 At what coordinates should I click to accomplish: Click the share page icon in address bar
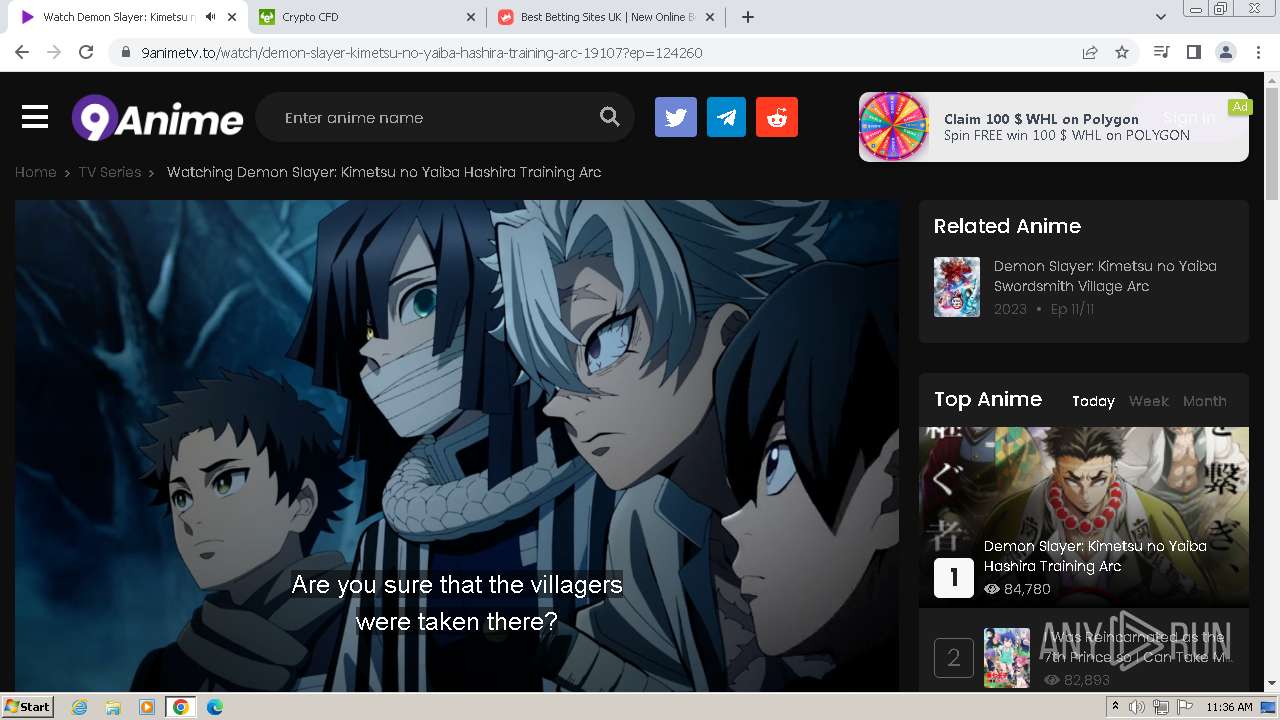[1090, 52]
